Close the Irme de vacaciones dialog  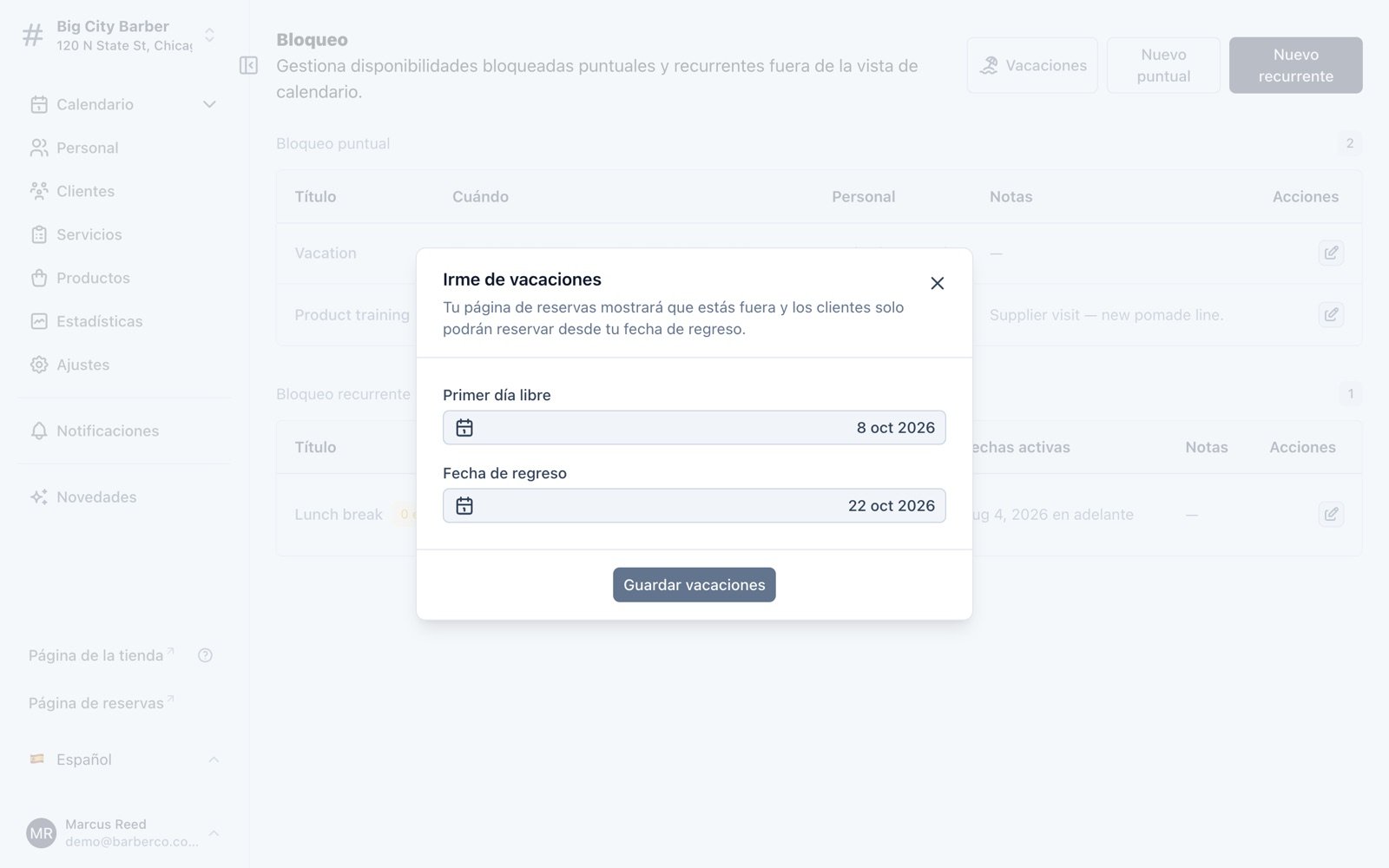point(937,283)
